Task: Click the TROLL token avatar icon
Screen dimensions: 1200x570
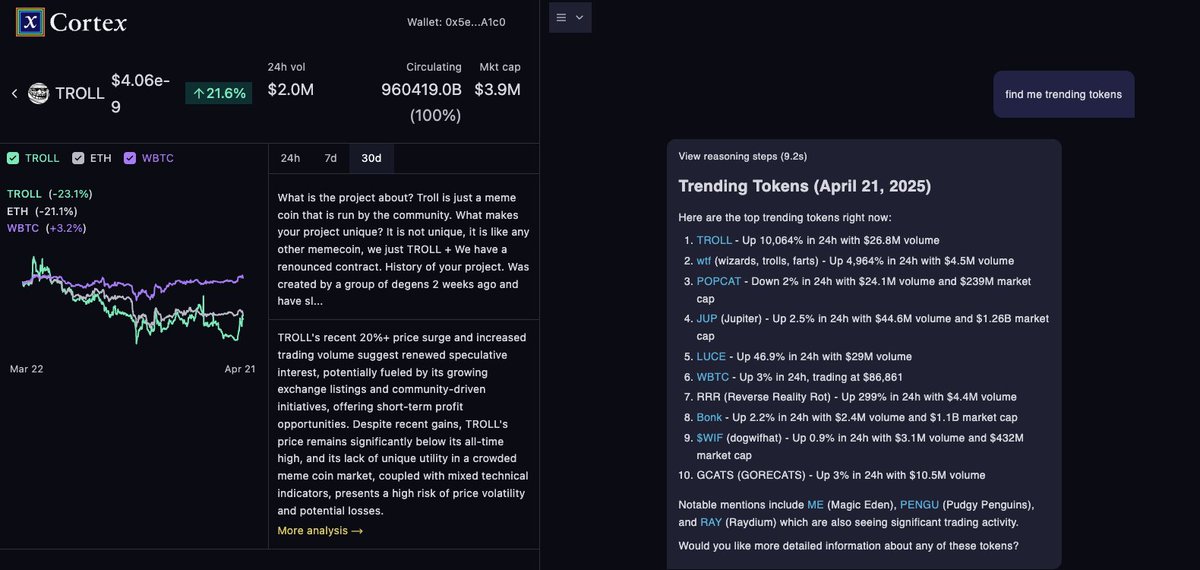Action: [x=39, y=93]
